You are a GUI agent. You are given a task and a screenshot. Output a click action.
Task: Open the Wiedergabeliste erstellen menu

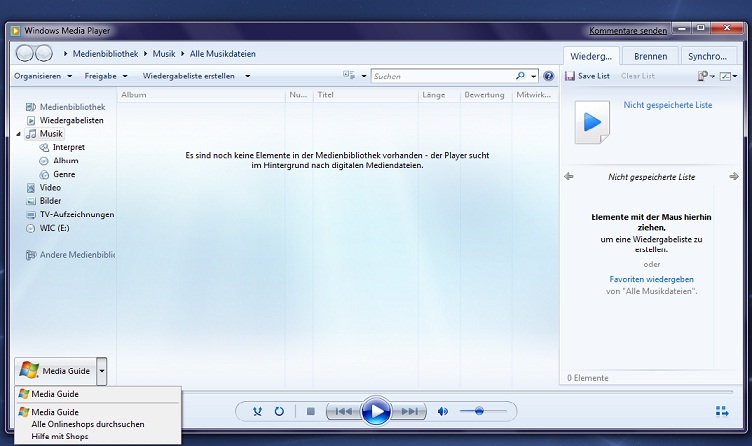coord(196,76)
